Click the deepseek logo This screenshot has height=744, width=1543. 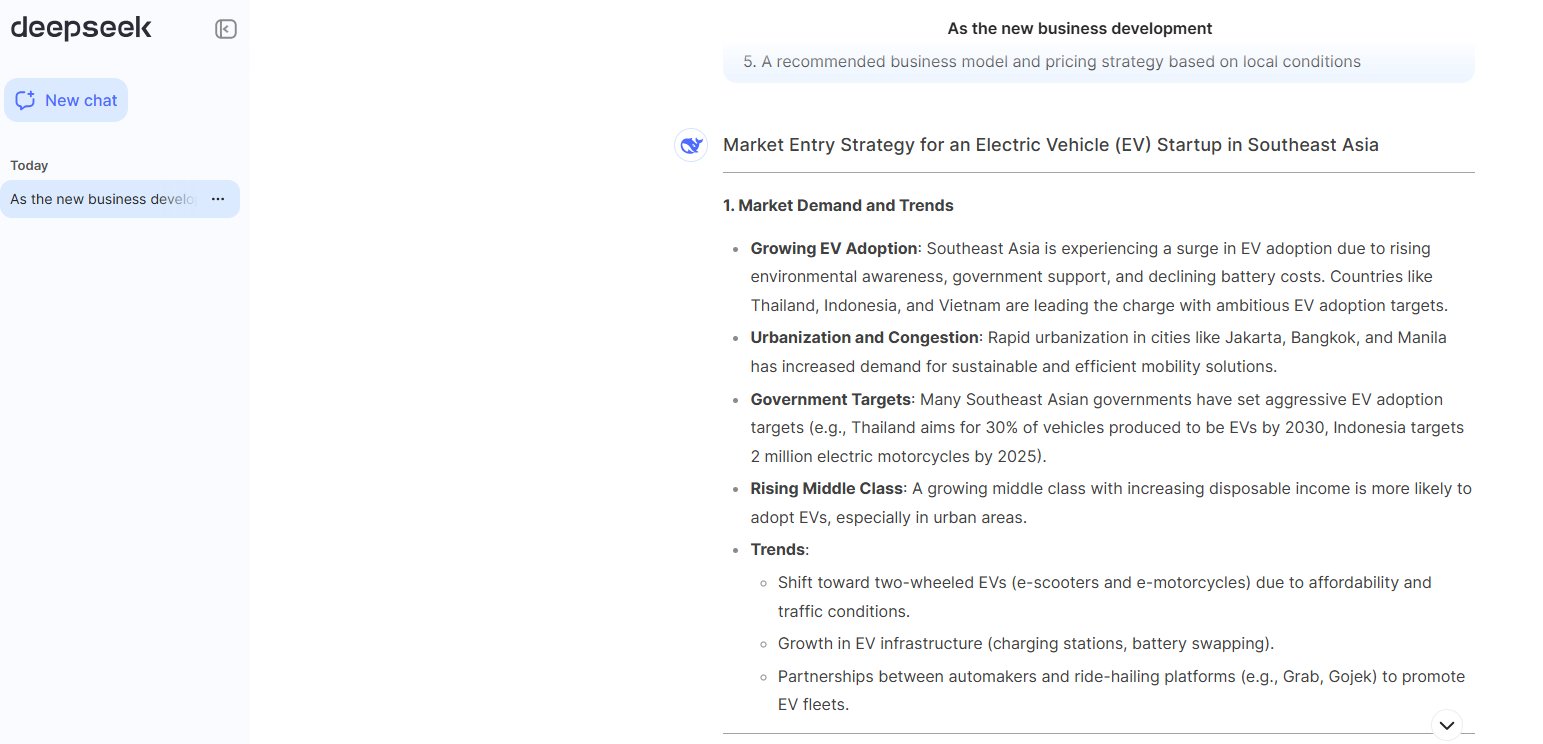(x=81, y=29)
